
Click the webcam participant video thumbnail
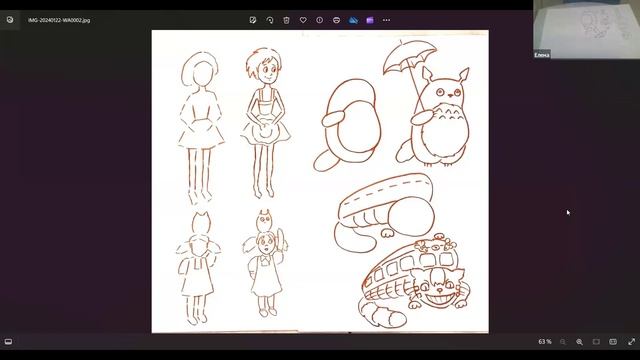(x=587, y=29)
